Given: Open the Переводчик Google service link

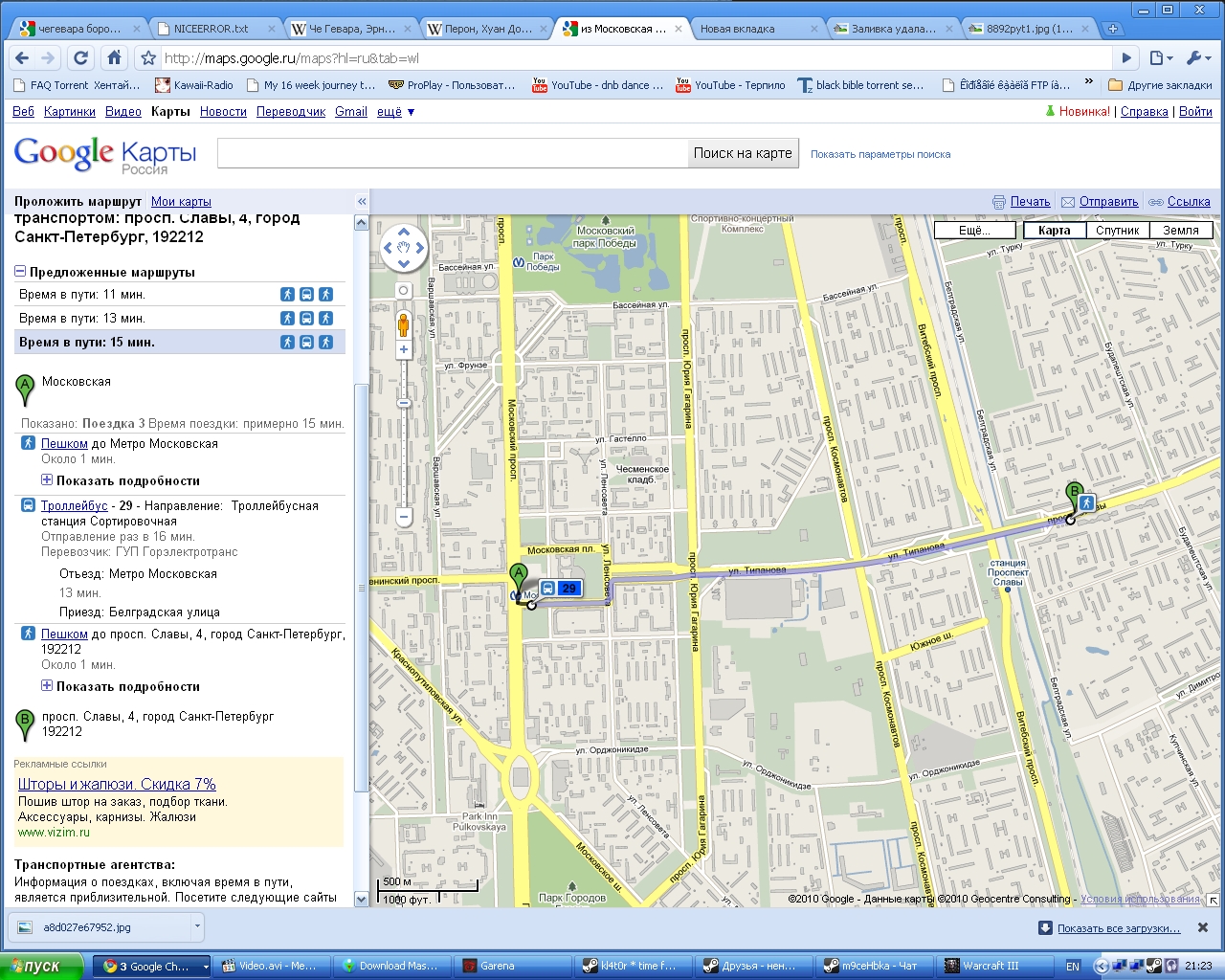Looking at the screenshot, I should [x=291, y=112].
